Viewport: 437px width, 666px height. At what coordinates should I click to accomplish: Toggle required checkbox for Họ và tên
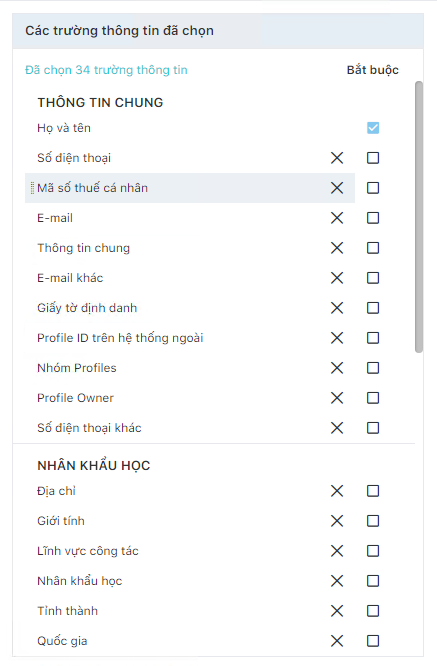coord(373,128)
